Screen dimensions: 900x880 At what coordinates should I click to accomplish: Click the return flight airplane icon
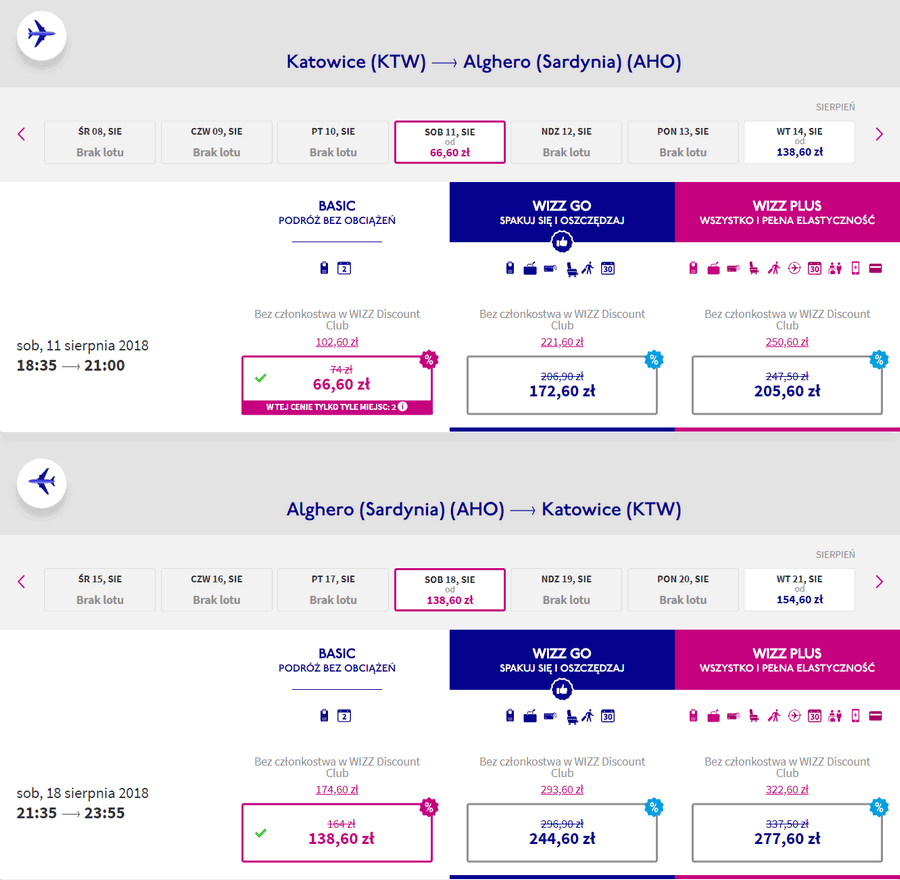point(41,483)
